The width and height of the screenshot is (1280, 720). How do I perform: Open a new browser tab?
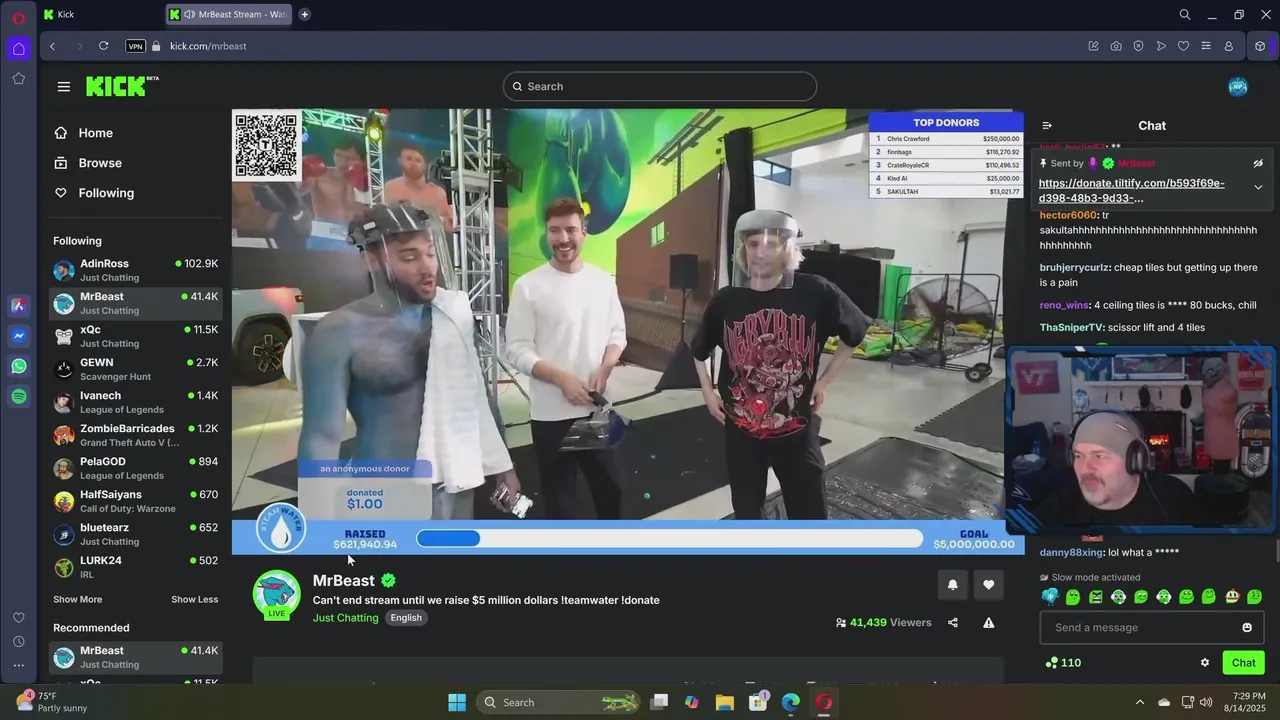[304, 14]
